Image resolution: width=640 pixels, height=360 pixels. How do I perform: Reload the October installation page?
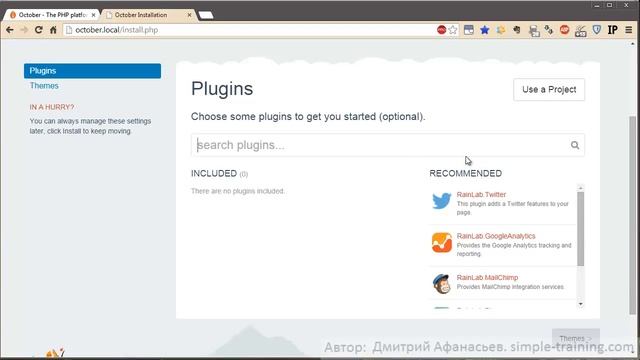coord(38,30)
